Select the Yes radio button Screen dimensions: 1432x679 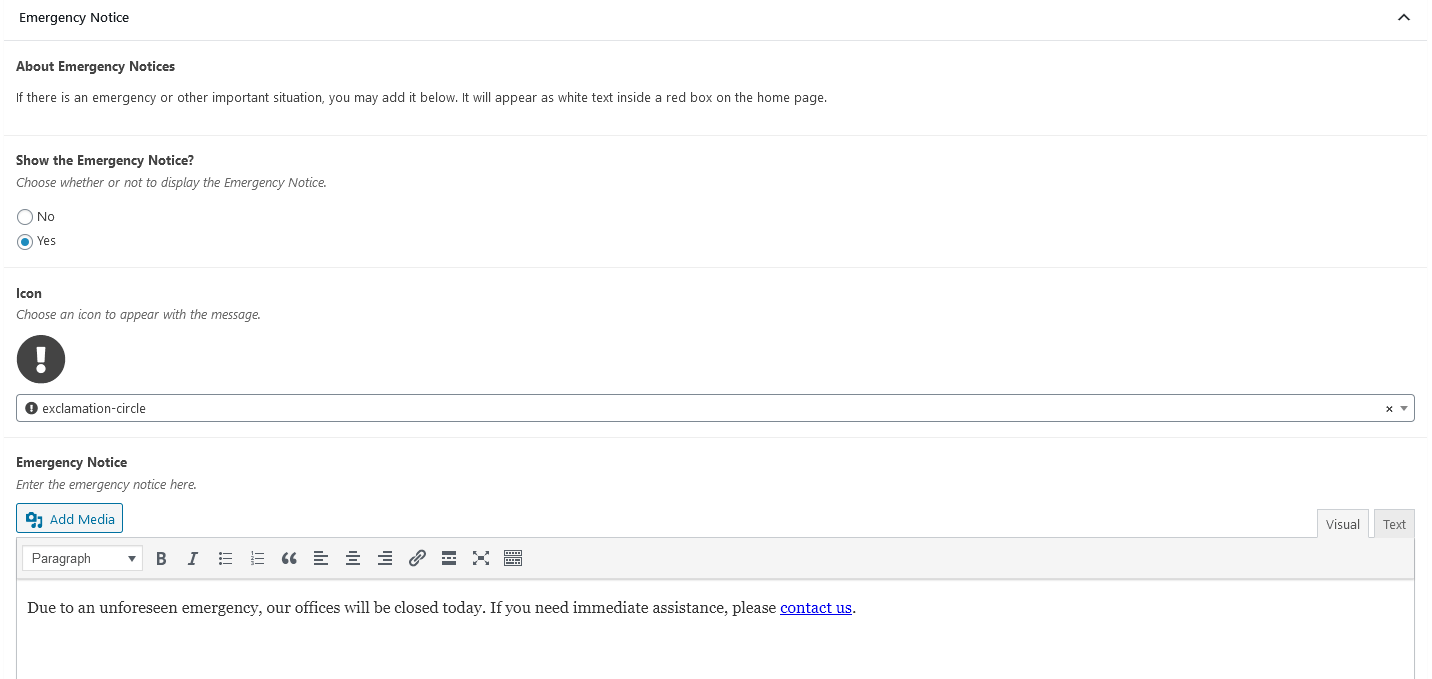(25, 241)
